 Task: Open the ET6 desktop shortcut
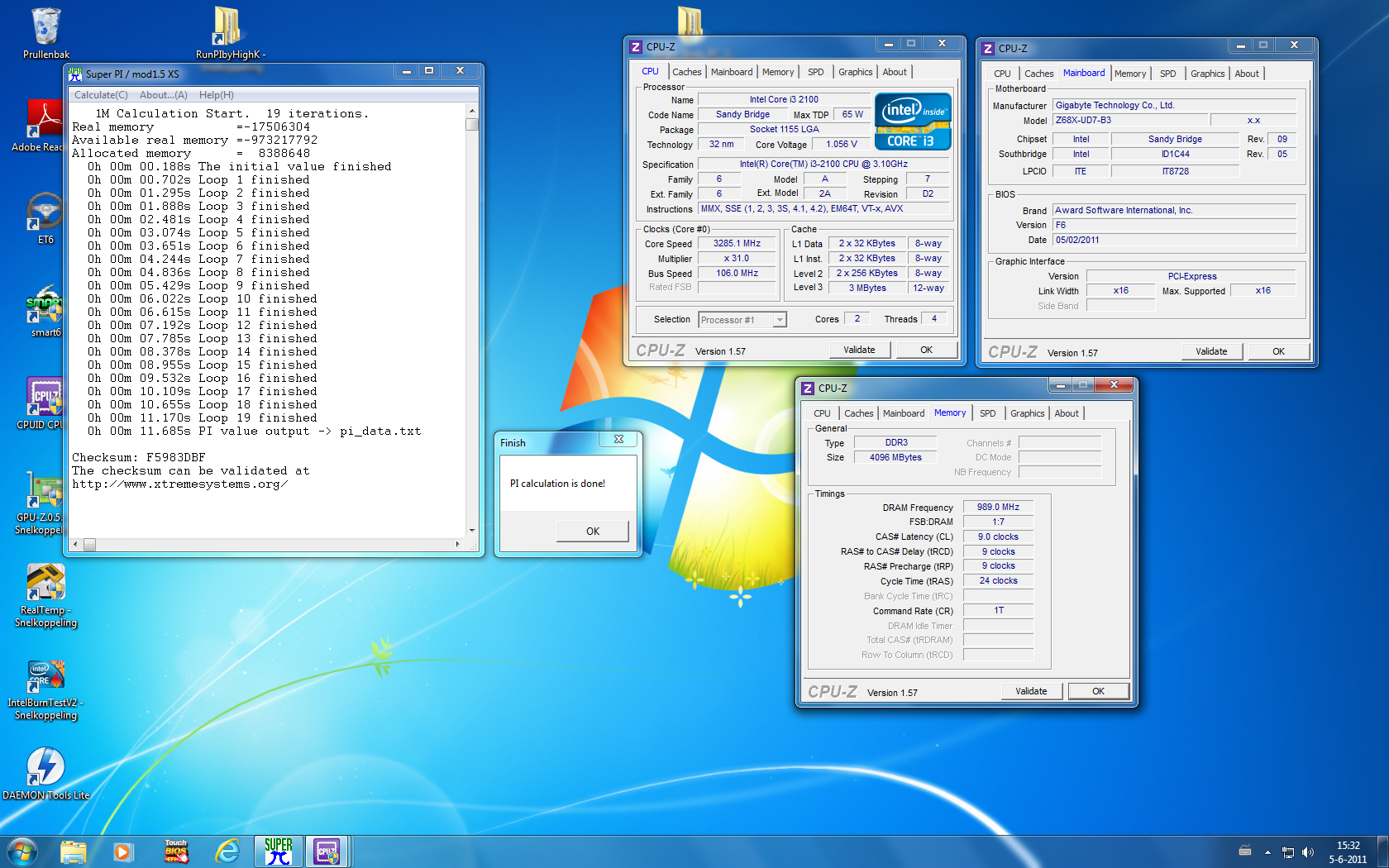45,218
